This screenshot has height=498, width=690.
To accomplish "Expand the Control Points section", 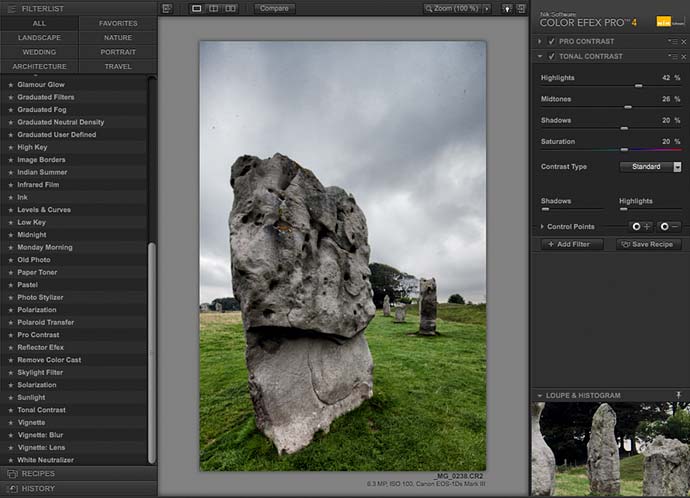I will click(542, 227).
